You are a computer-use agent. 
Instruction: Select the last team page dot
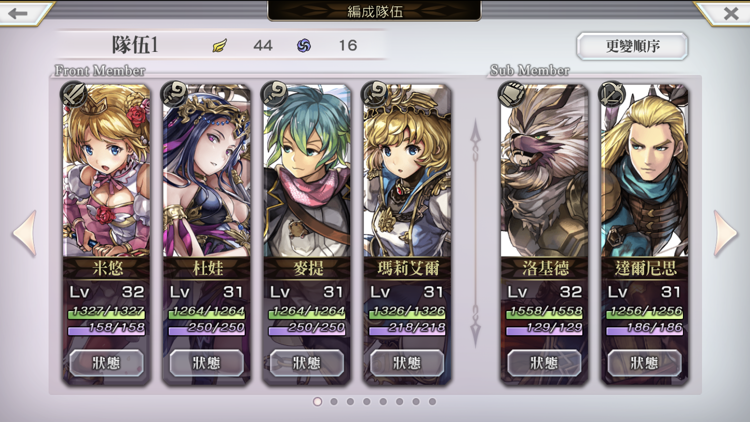click(432, 401)
